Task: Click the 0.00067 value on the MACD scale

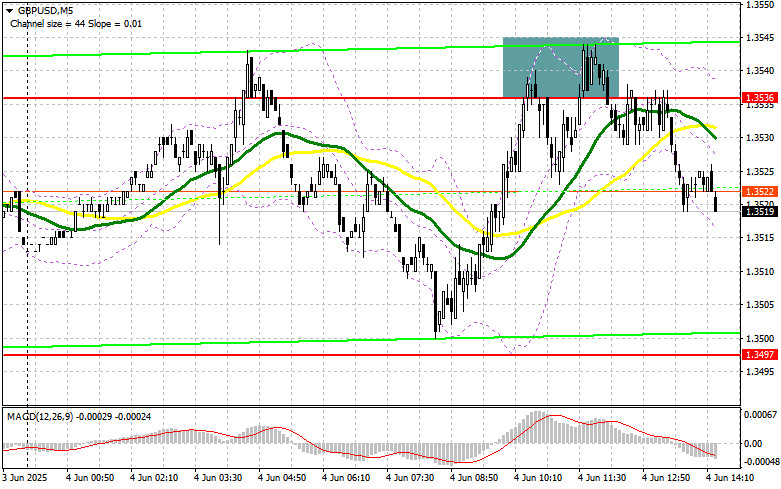Action: (x=760, y=415)
